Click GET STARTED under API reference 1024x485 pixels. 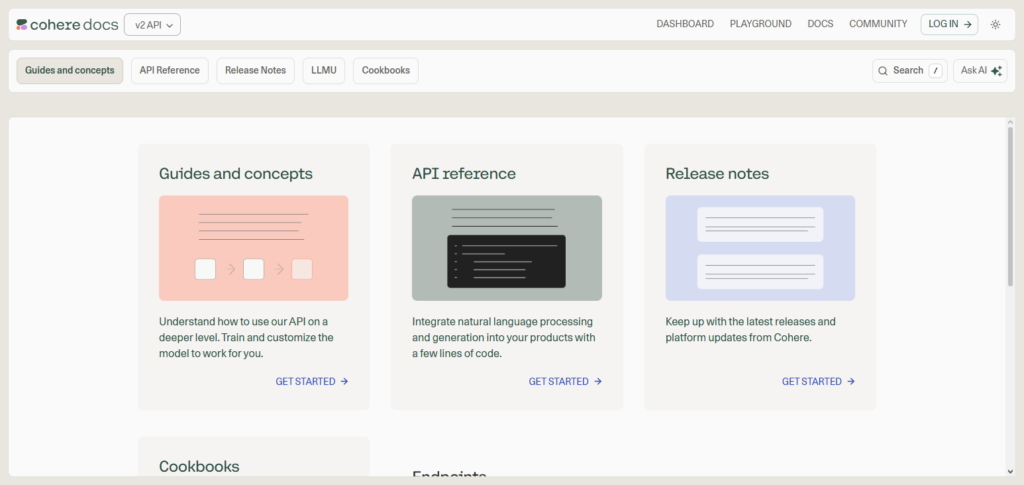(566, 381)
